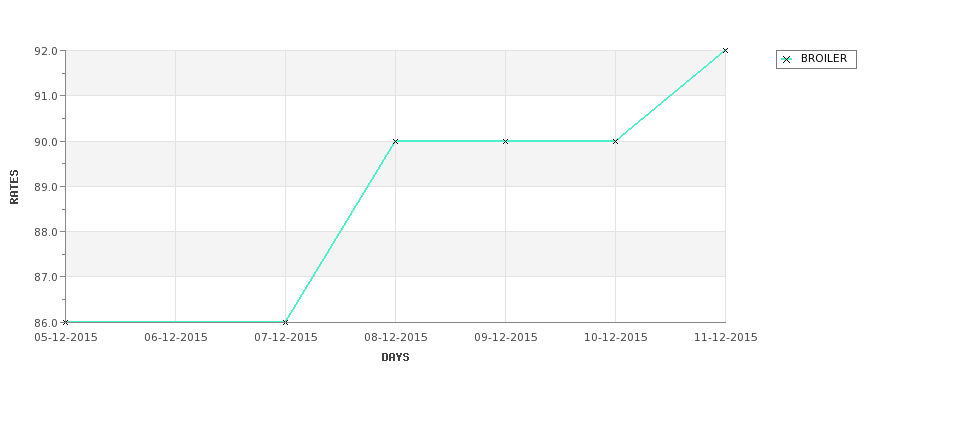Click the 10-12-2015 data point marker
This screenshot has width=975, height=429.
616,141
